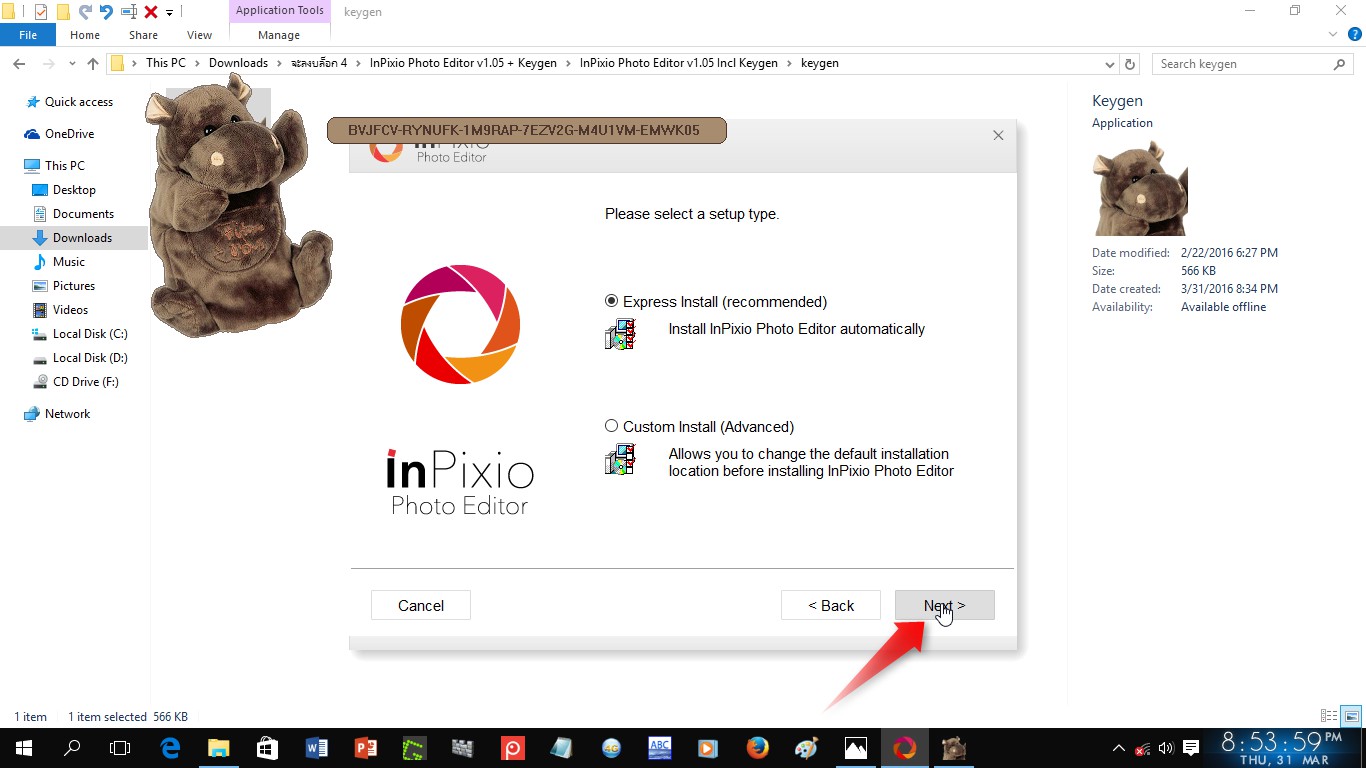Go back with the Explorer back arrow

point(19,64)
